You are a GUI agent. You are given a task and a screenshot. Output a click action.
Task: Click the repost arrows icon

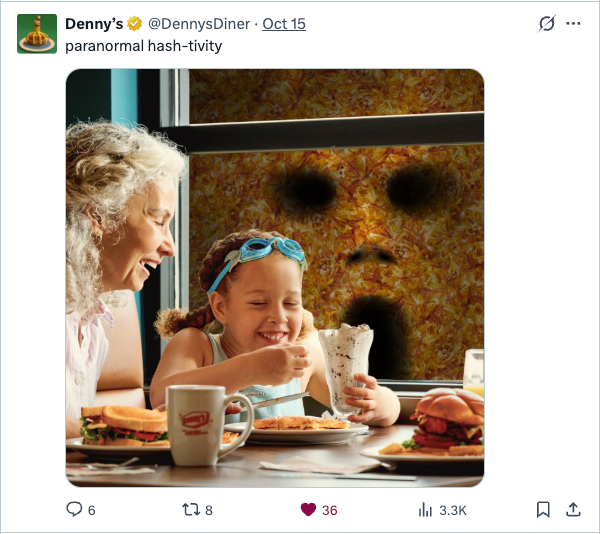click(x=191, y=510)
